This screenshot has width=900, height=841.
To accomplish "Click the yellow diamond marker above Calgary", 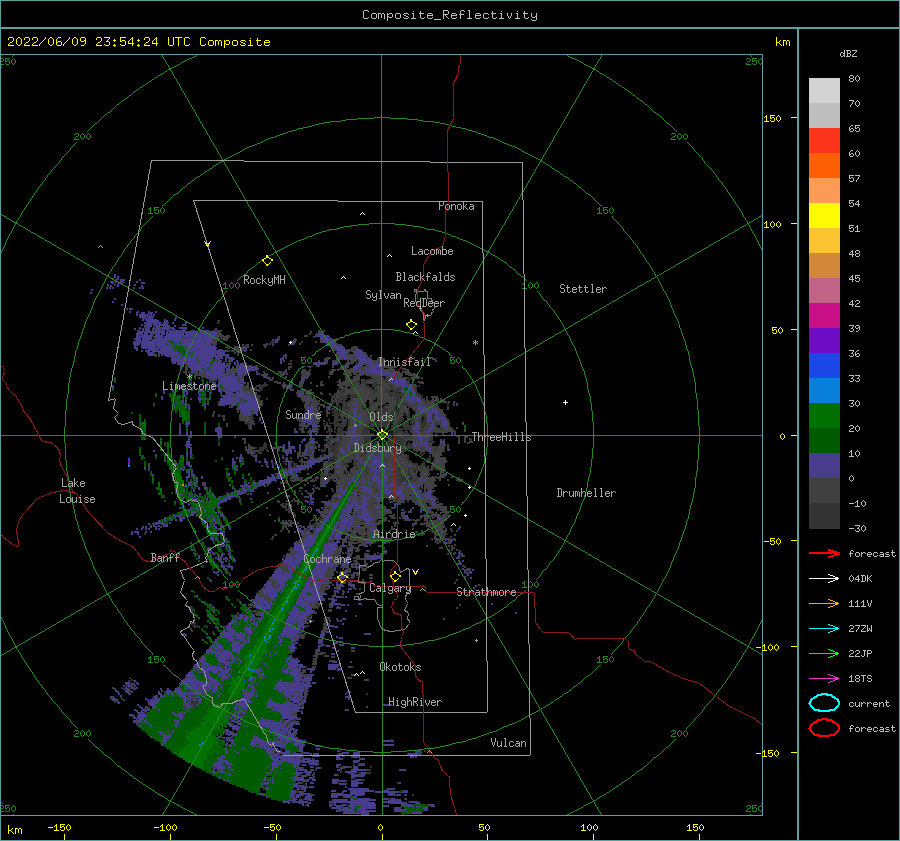I will click(395, 576).
